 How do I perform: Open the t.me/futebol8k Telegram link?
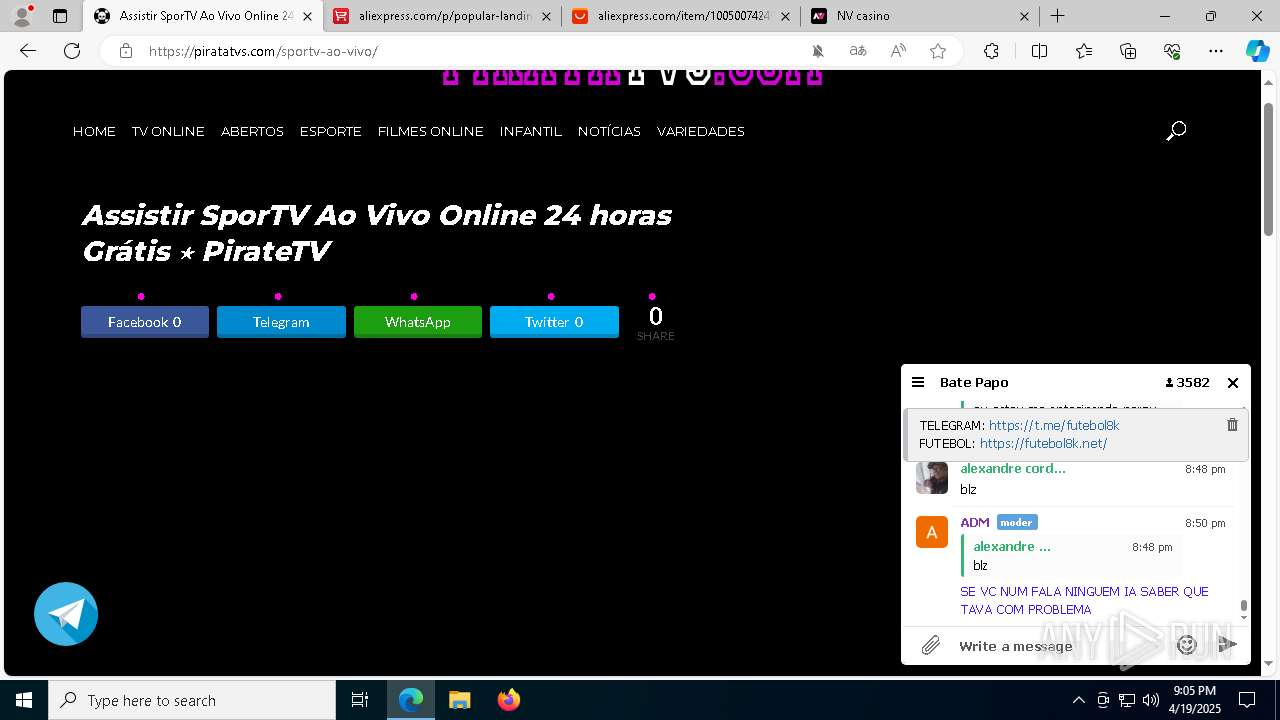coord(1054,425)
